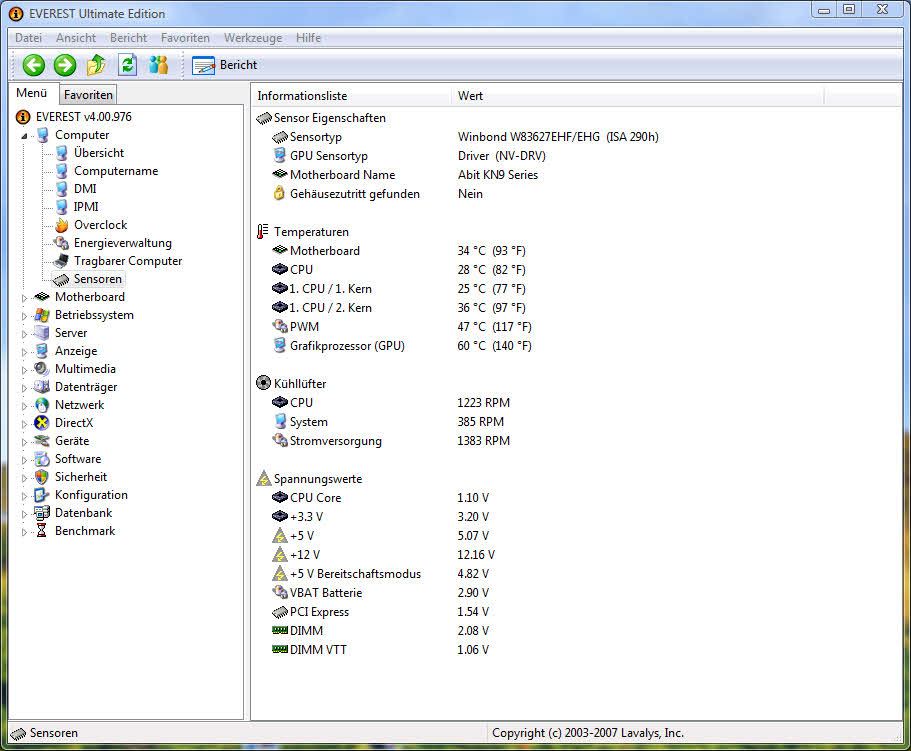Expand the Anzeige tree node
This screenshot has height=751, width=911.
[x=24, y=352]
